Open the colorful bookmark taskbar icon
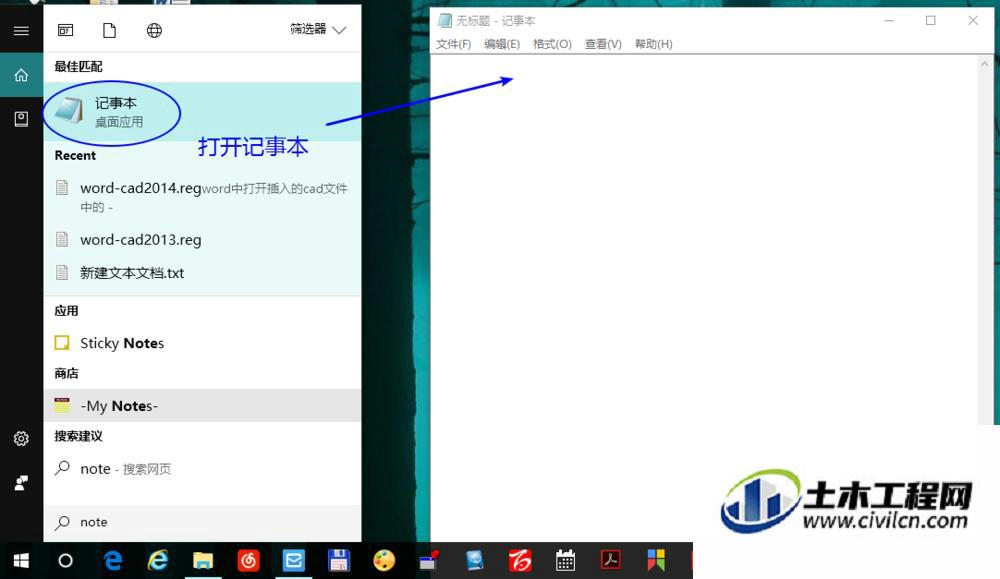 pos(656,561)
